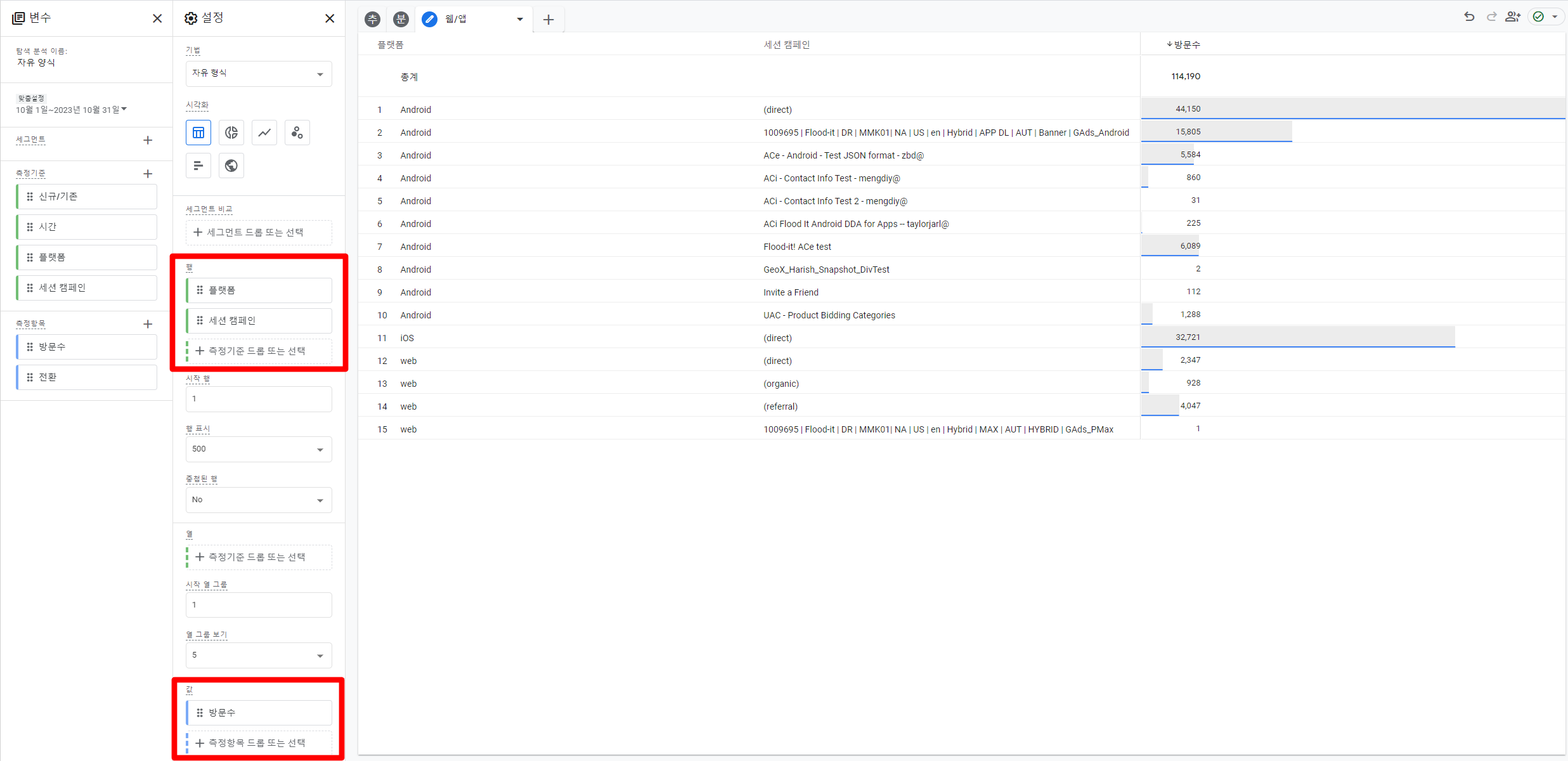Sort by the 방문수 column header
Viewport: 1568px width, 761px height.
1184,44
